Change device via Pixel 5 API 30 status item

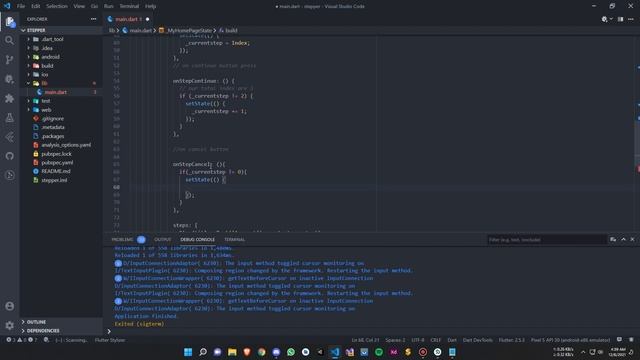tap(571, 340)
